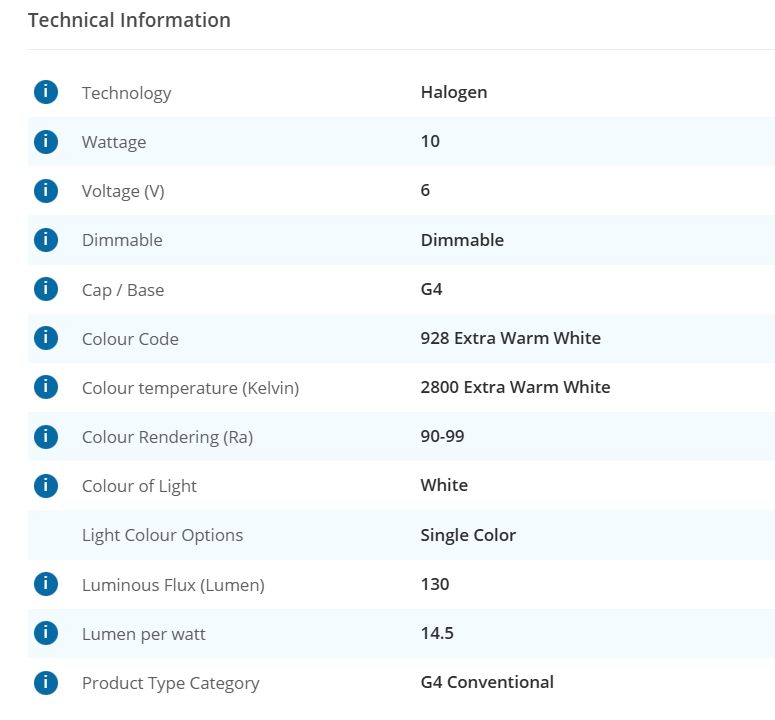Image resolution: width=775 pixels, height=720 pixels.
Task: Click the Lumen per watt info icon
Action: click(46, 633)
